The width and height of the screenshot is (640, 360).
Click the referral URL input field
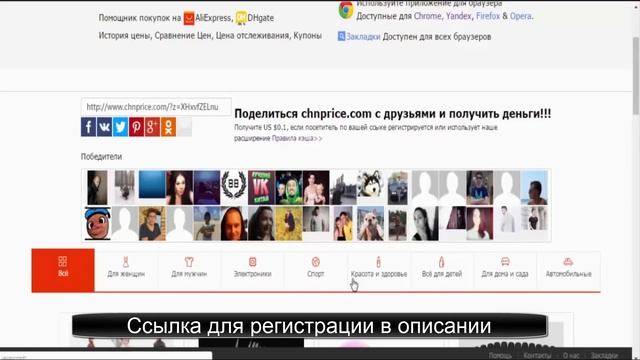point(156,107)
